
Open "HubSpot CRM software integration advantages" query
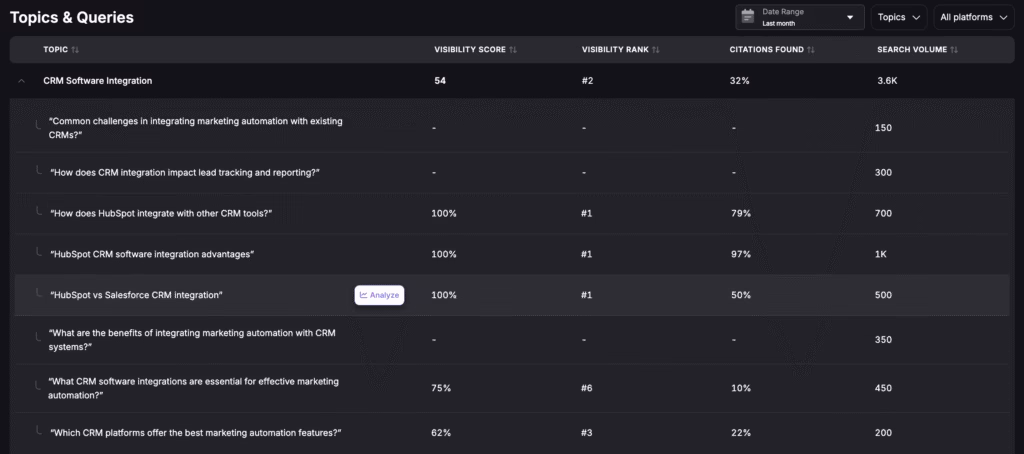152,254
